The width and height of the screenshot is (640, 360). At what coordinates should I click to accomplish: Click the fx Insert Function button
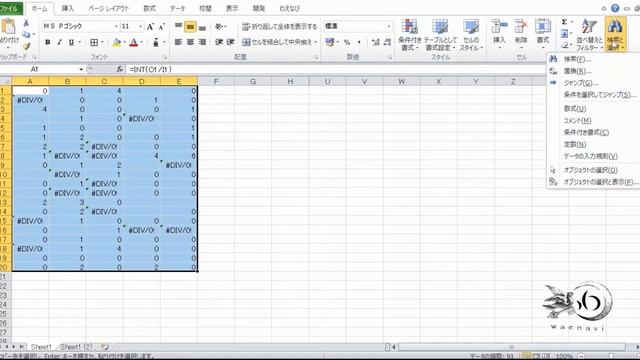coord(119,69)
